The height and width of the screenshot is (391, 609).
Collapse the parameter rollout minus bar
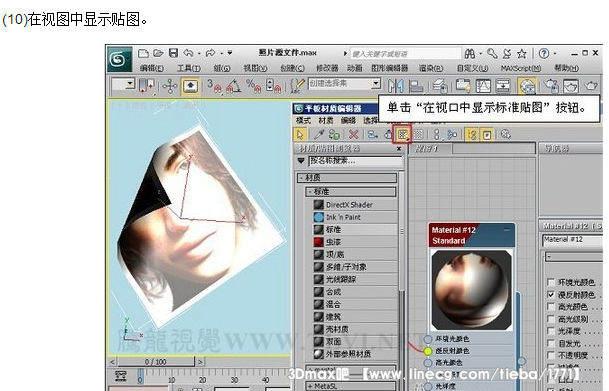tap(574, 256)
